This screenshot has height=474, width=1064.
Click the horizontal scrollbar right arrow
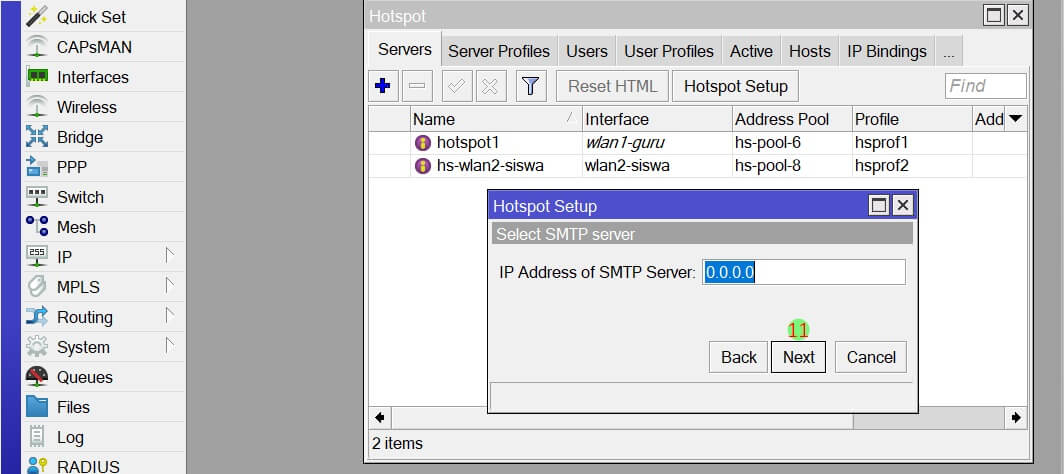[1016, 417]
